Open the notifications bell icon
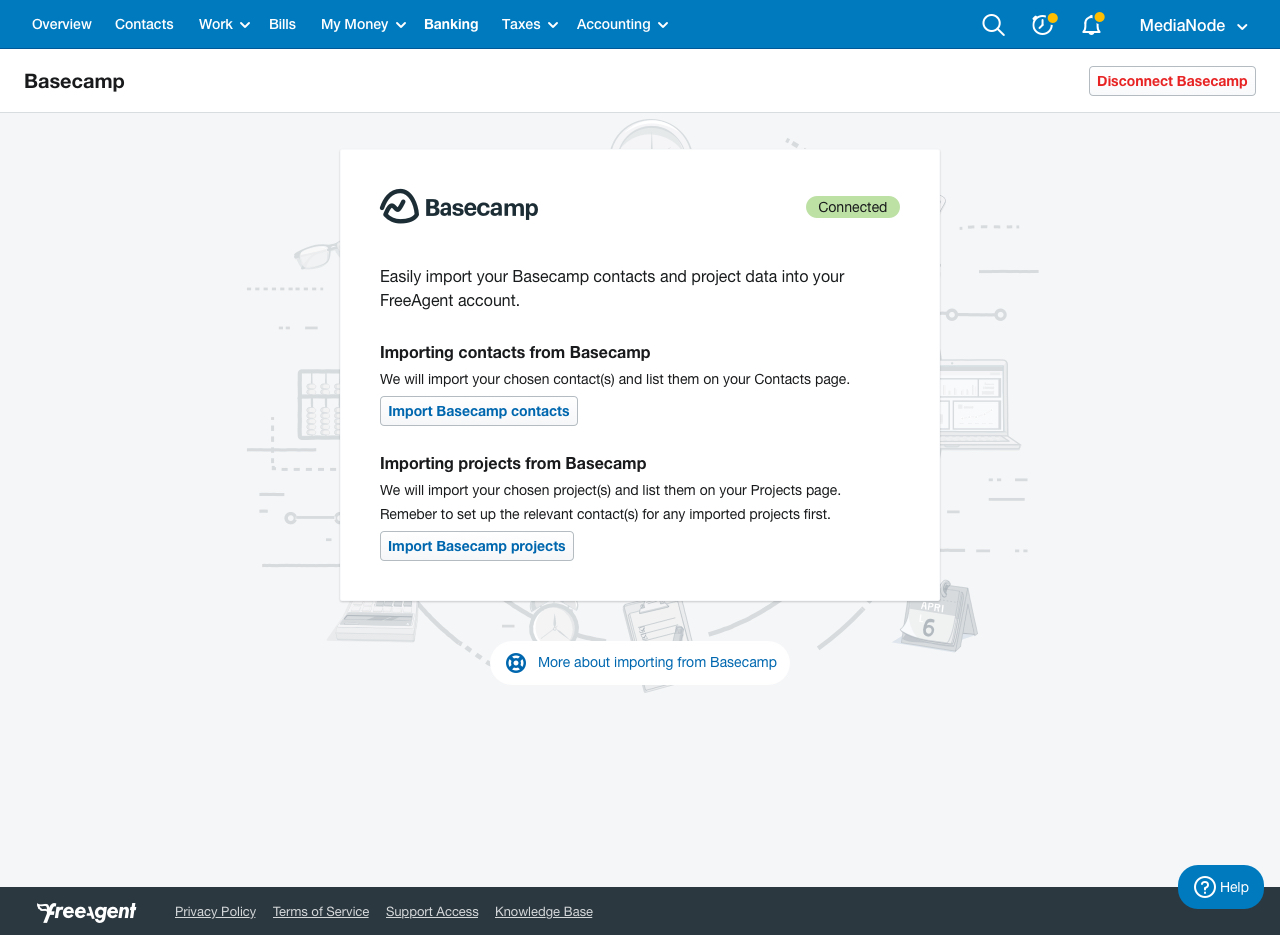Image resolution: width=1280 pixels, height=935 pixels. tap(1089, 25)
